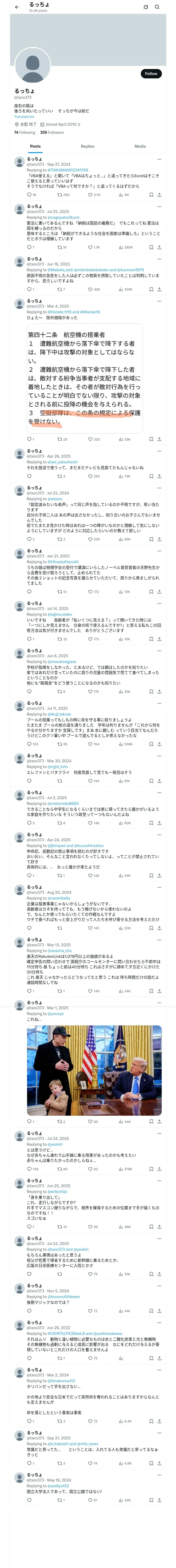Open search with the magnifier icon
This screenshot has width=176, height=1568.
click(157, 7)
